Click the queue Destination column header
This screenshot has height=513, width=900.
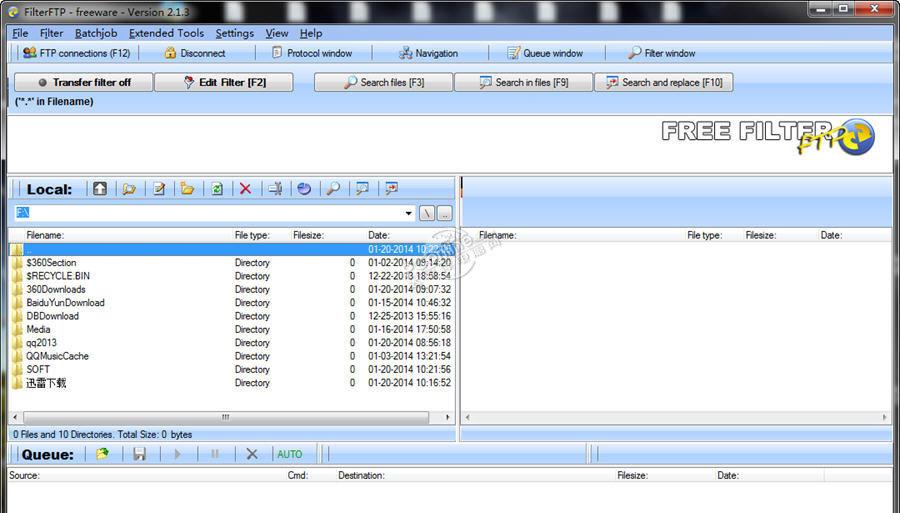pyautogui.click(x=361, y=475)
